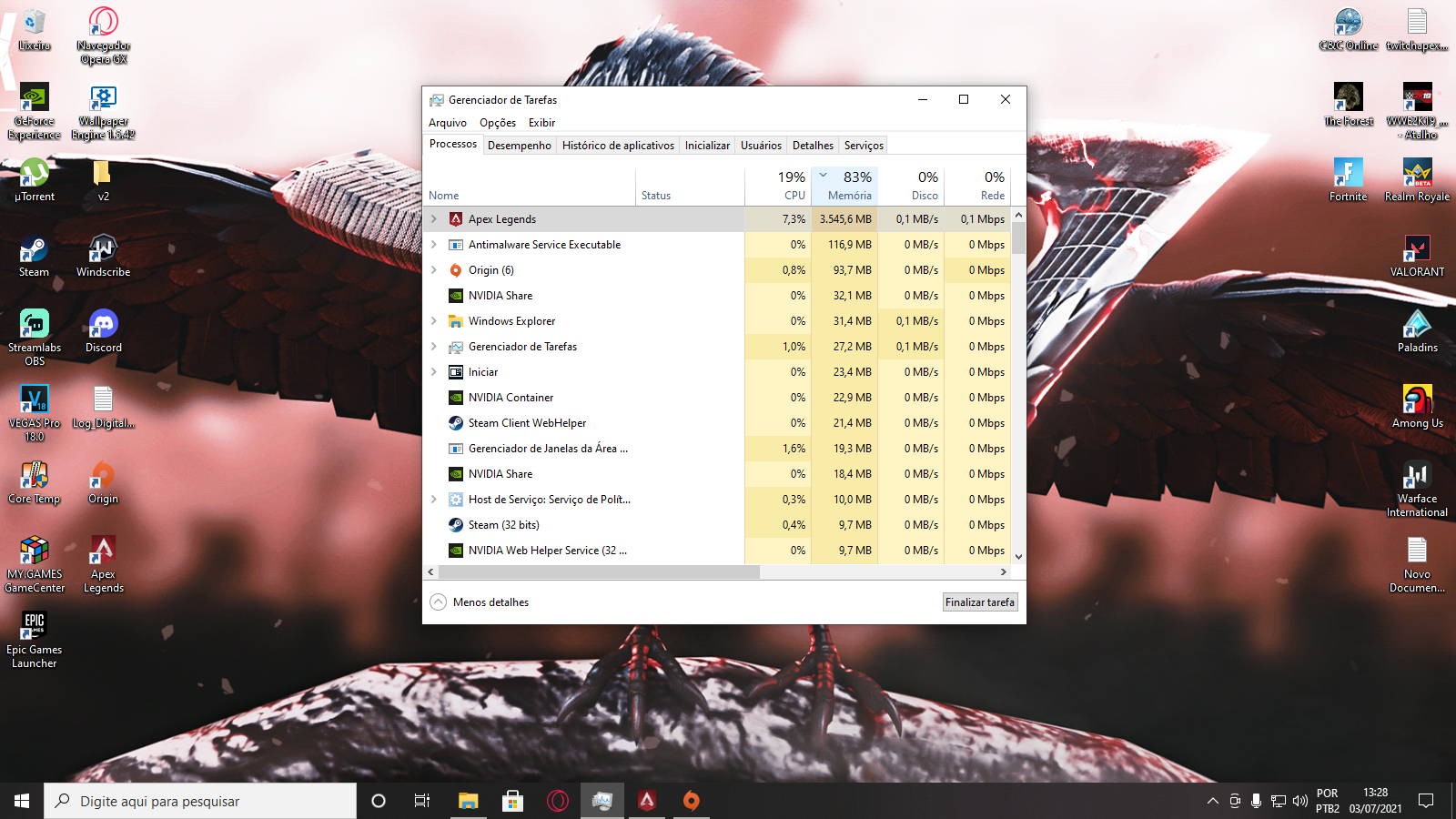Sort processes by the Memória column
The height and width of the screenshot is (819, 1456).
click(x=844, y=187)
